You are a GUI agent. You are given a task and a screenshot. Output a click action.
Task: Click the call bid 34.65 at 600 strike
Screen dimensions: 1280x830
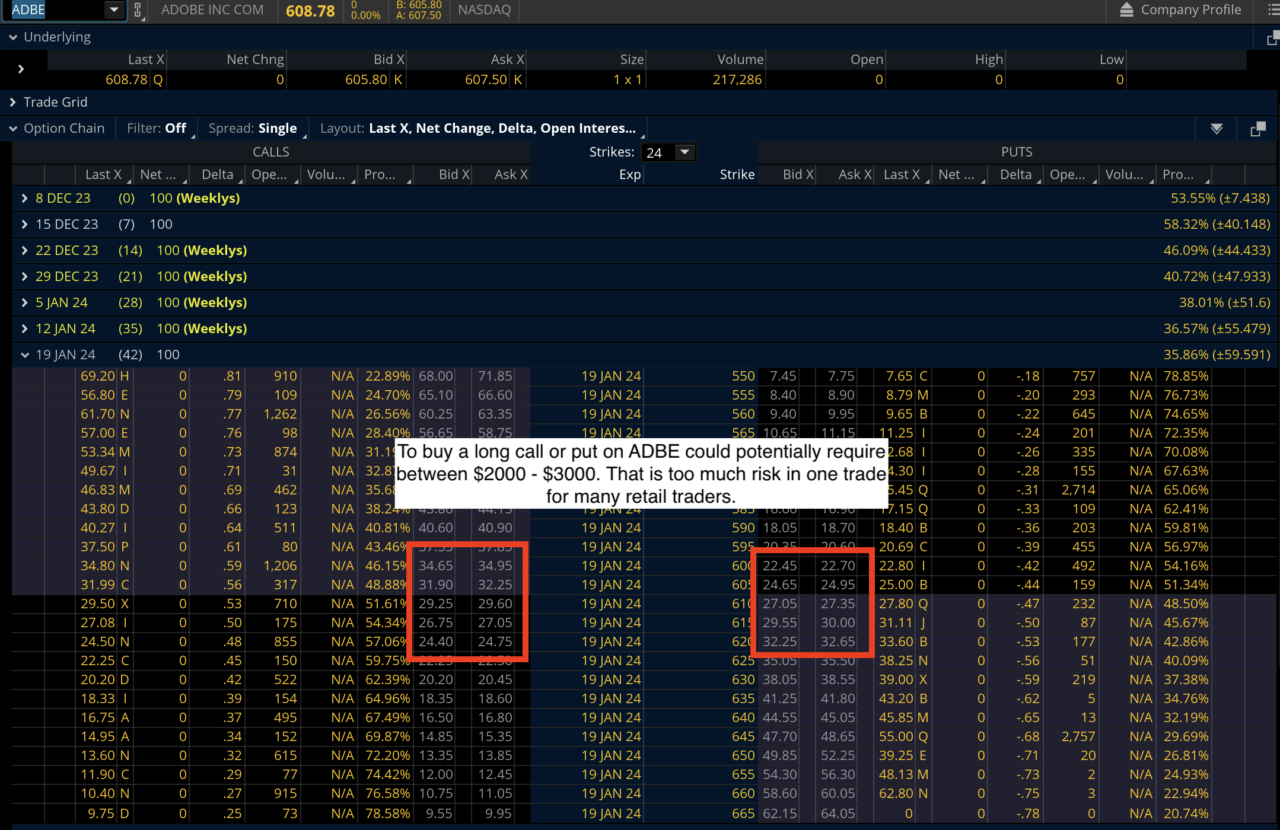tap(437, 566)
